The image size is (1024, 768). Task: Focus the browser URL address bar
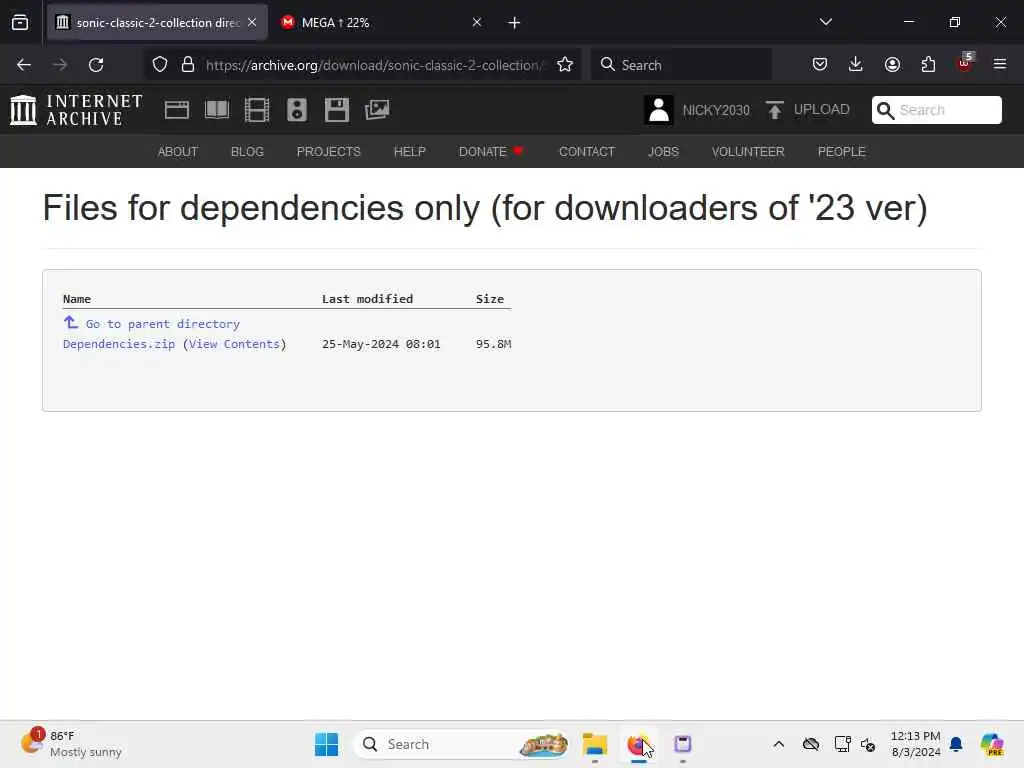[x=374, y=65]
